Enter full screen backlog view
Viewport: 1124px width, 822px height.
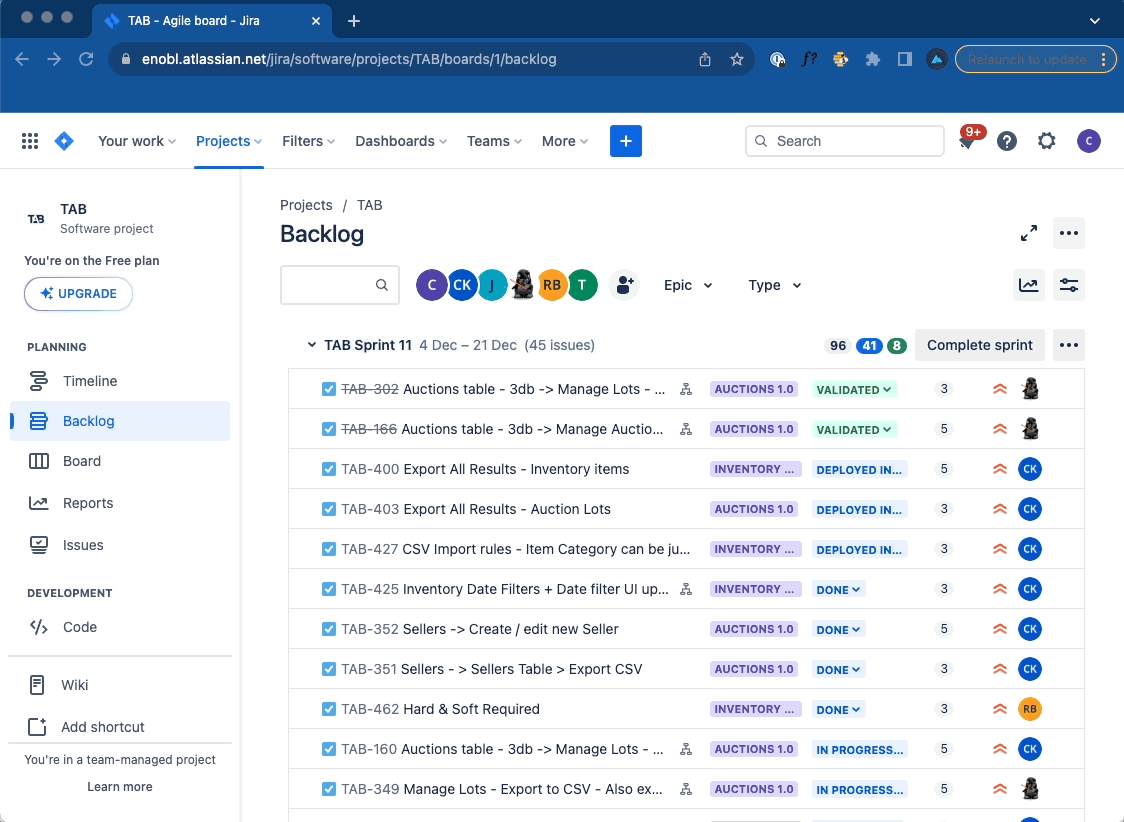click(1028, 233)
